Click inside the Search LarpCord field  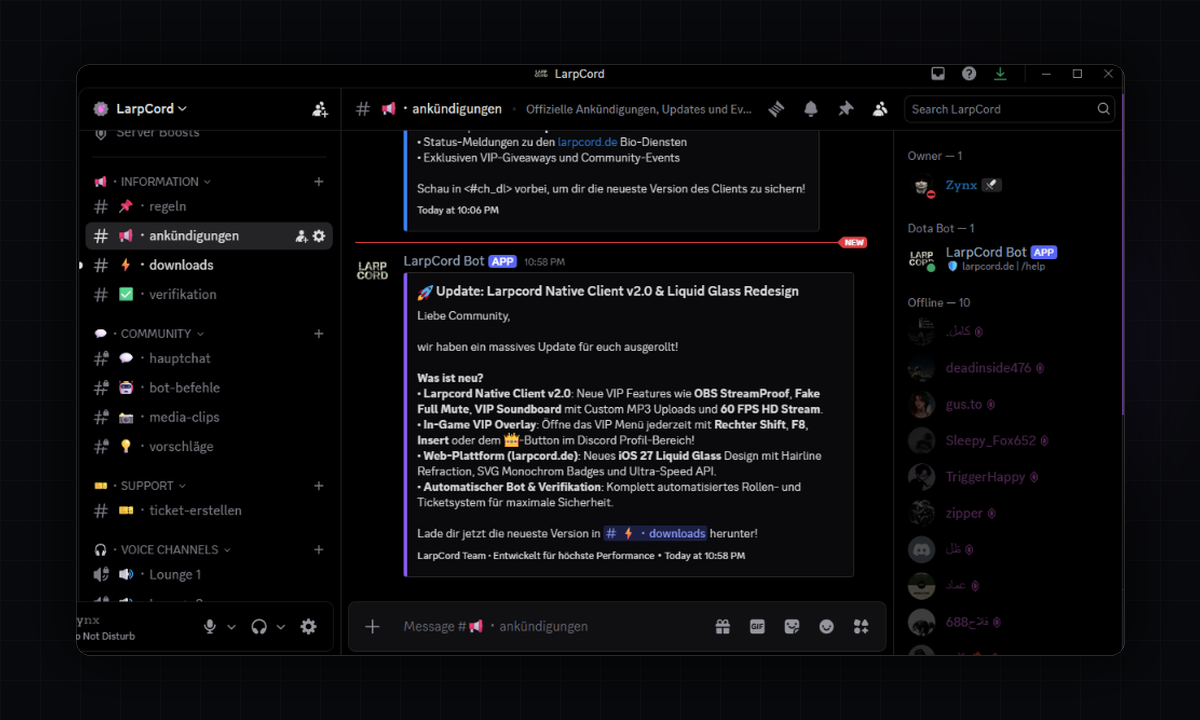click(x=1009, y=109)
